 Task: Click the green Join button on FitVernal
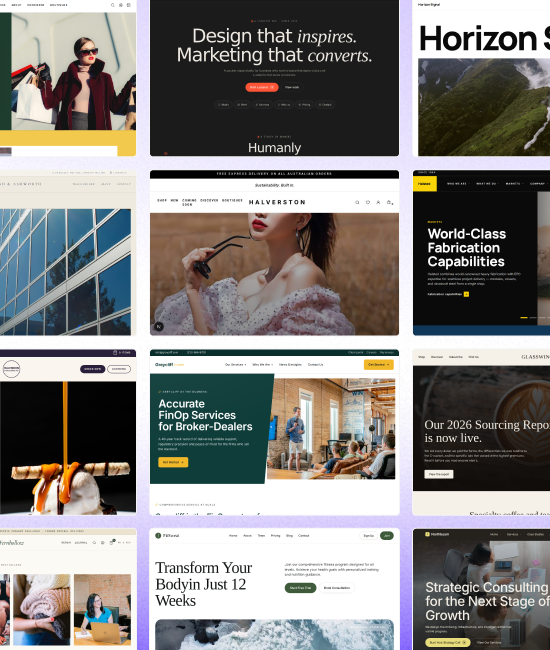[387, 536]
